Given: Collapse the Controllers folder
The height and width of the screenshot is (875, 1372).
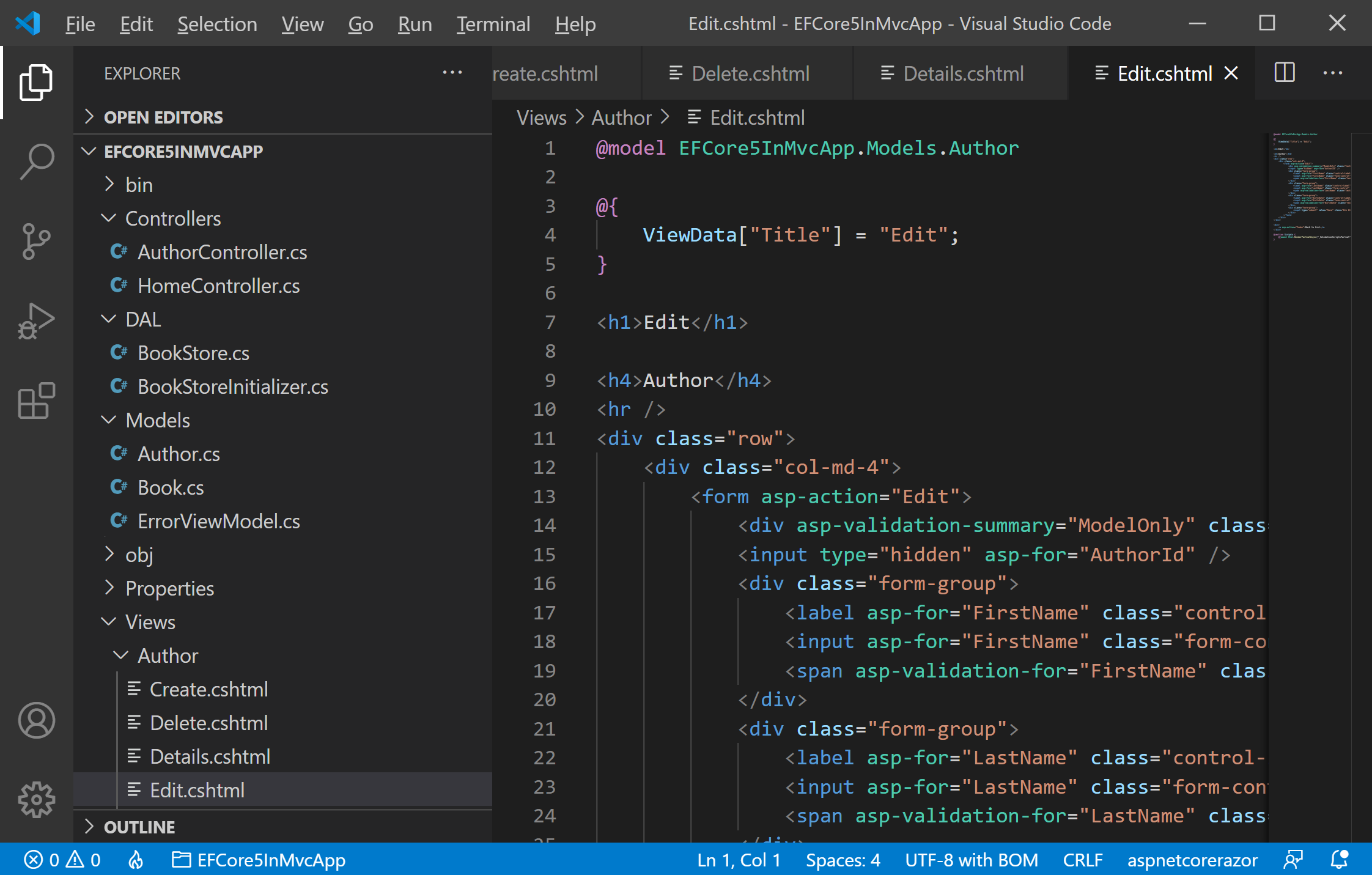Looking at the screenshot, I should [x=172, y=218].
